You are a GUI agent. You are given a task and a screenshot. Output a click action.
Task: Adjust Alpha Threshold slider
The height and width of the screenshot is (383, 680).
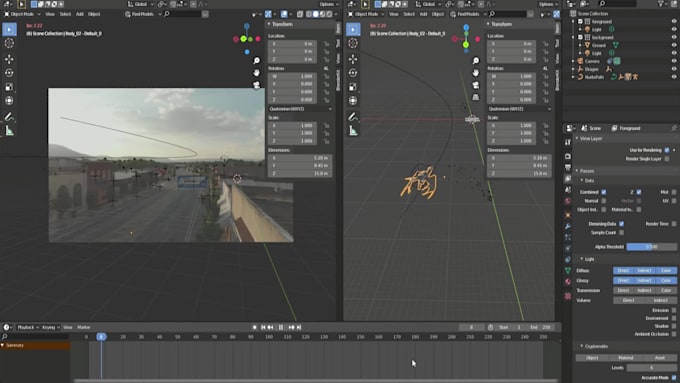[x=652, y=247]
